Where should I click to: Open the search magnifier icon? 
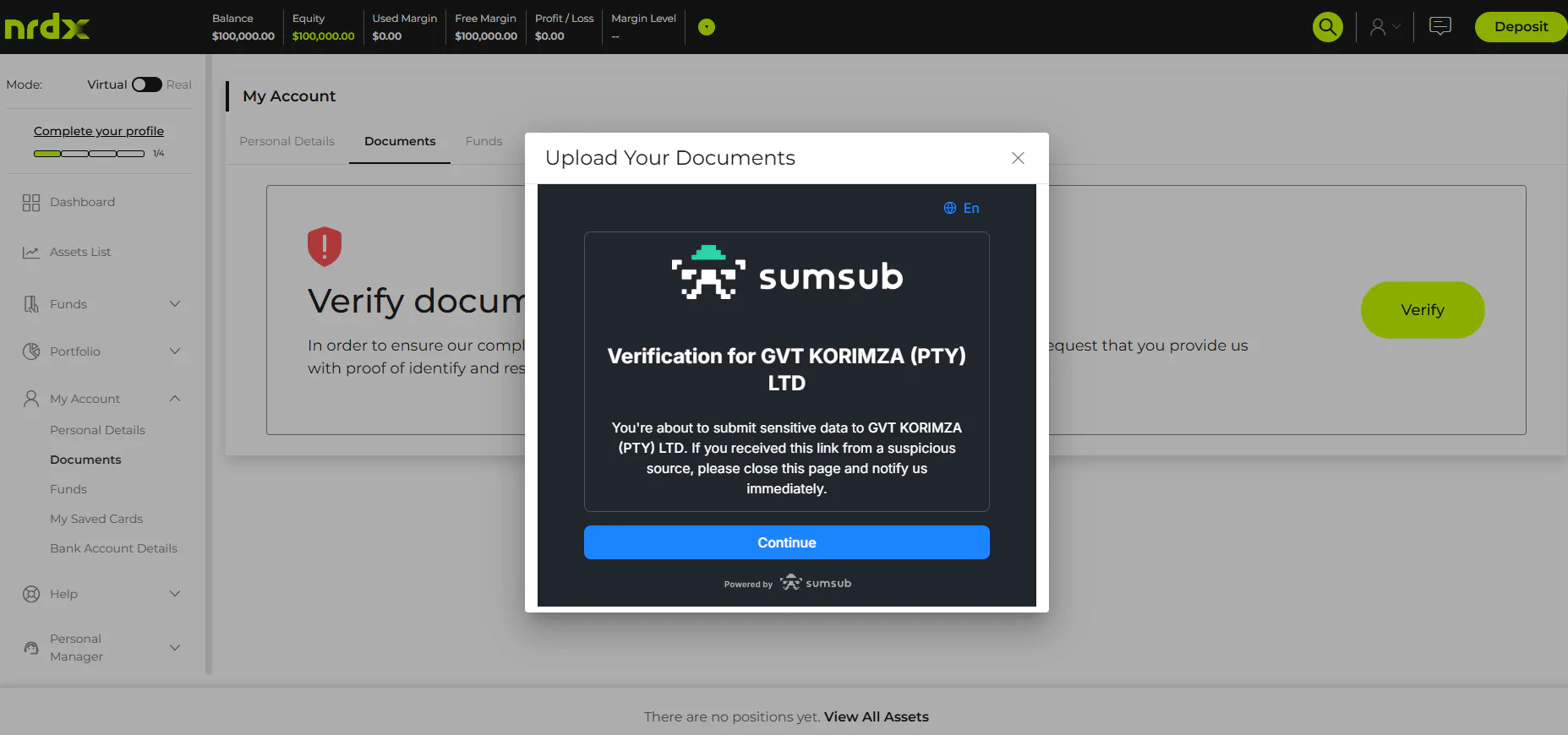(1328, 27)
